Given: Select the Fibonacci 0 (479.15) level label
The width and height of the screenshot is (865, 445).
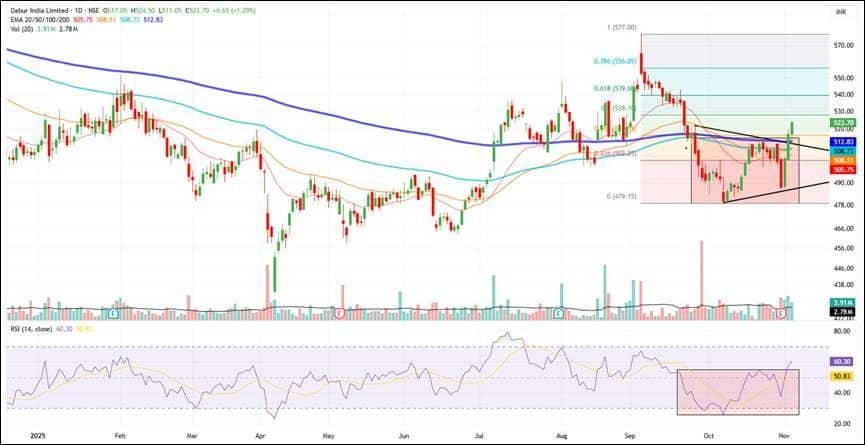Looking at the screenshot, I should (622, 196).
